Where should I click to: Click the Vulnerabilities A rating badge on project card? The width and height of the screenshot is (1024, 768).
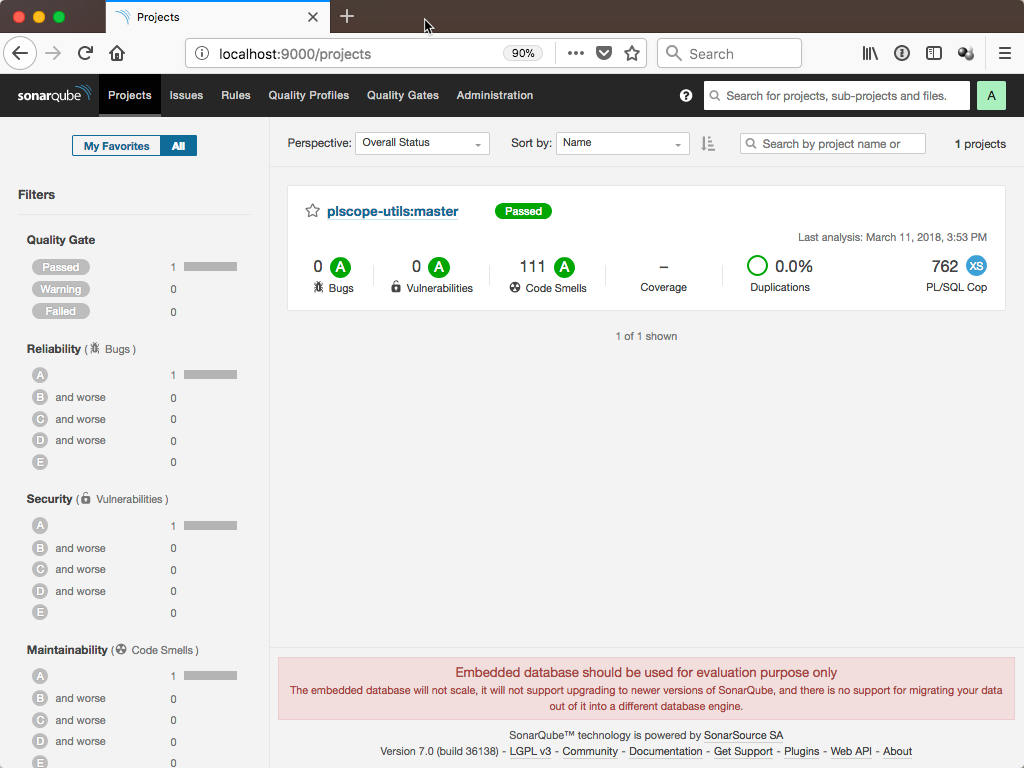pyautogui.click(x=439, y=267)
